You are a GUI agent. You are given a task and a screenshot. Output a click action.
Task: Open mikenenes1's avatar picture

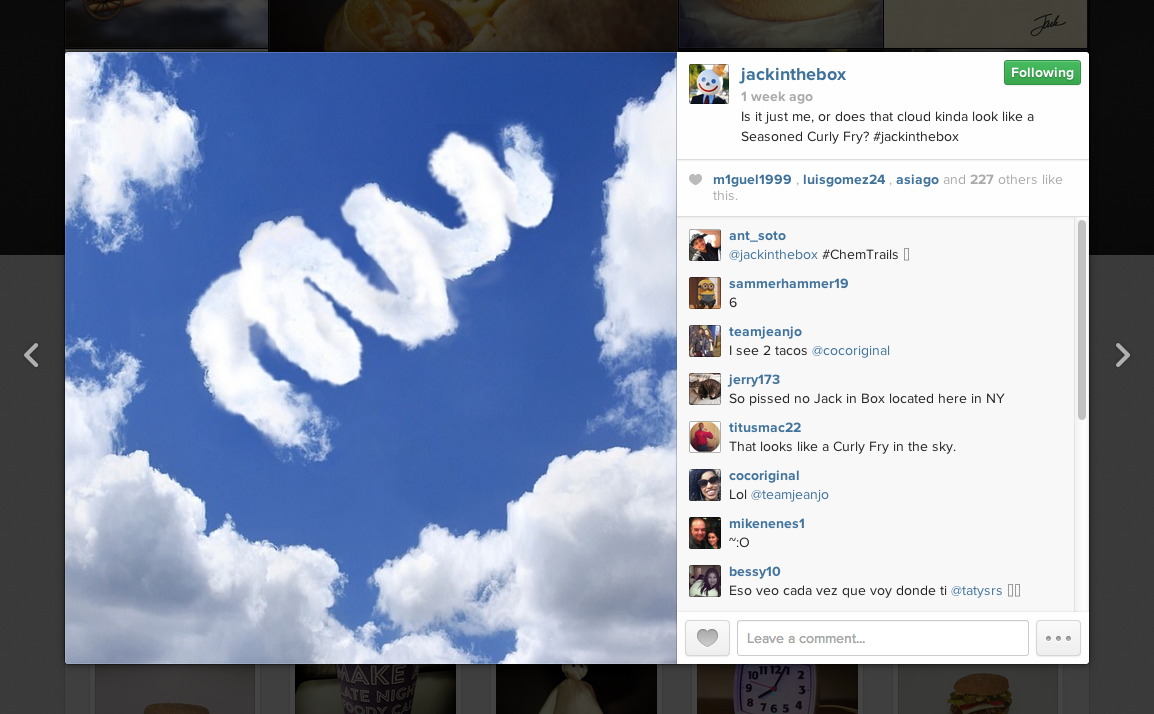[704, 533]
